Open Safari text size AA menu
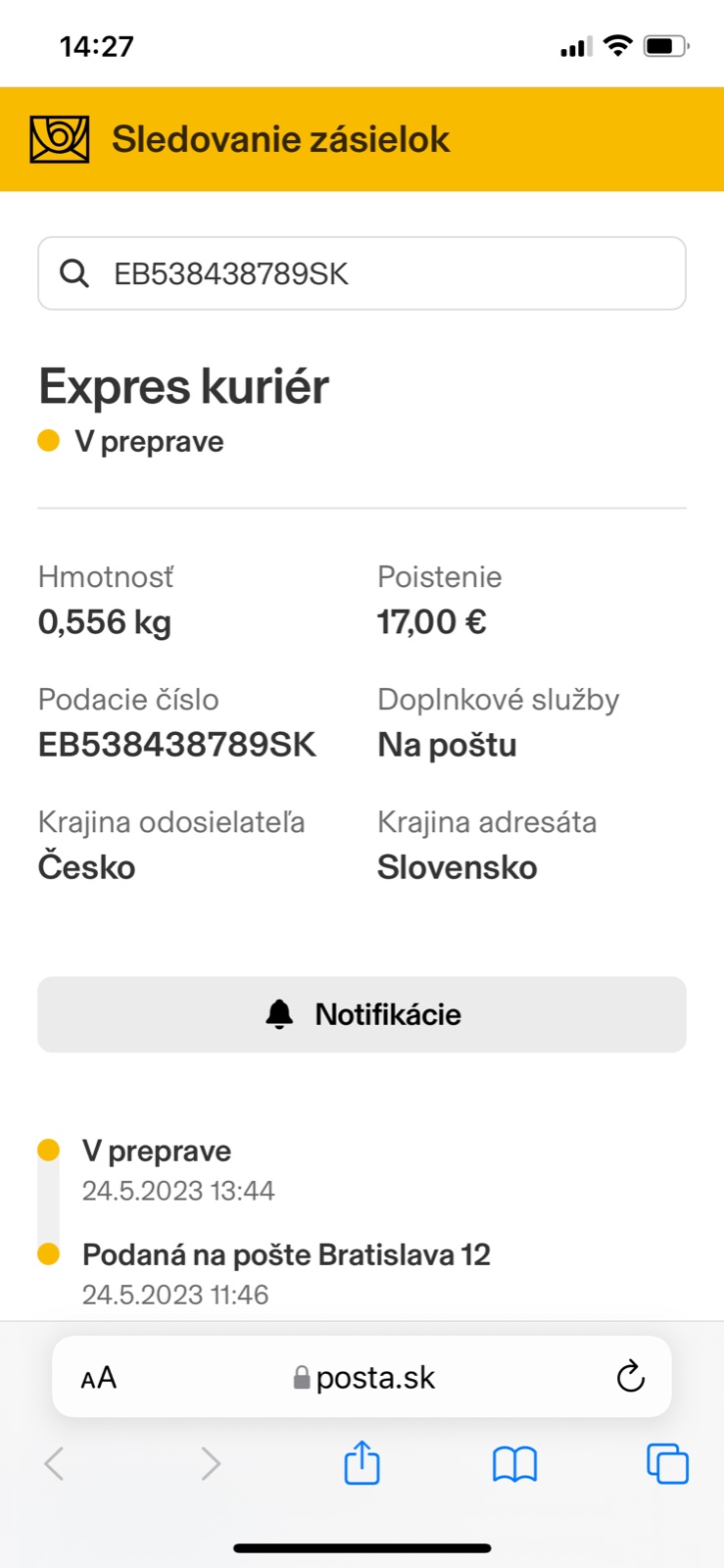The image size is (724, 1568). (98, 1378)
